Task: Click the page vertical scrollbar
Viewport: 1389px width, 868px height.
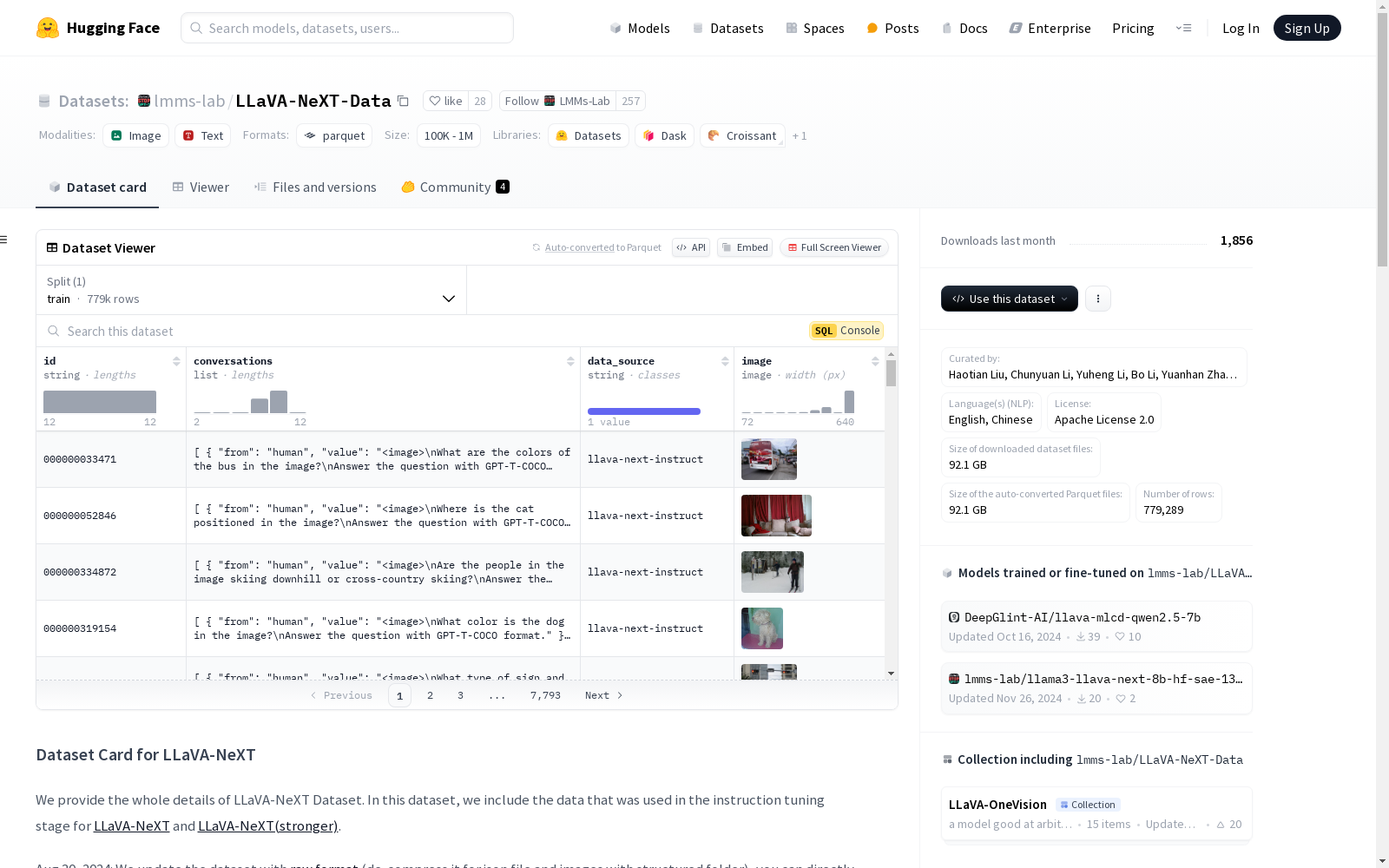Action: click(x=1382, y=139)
